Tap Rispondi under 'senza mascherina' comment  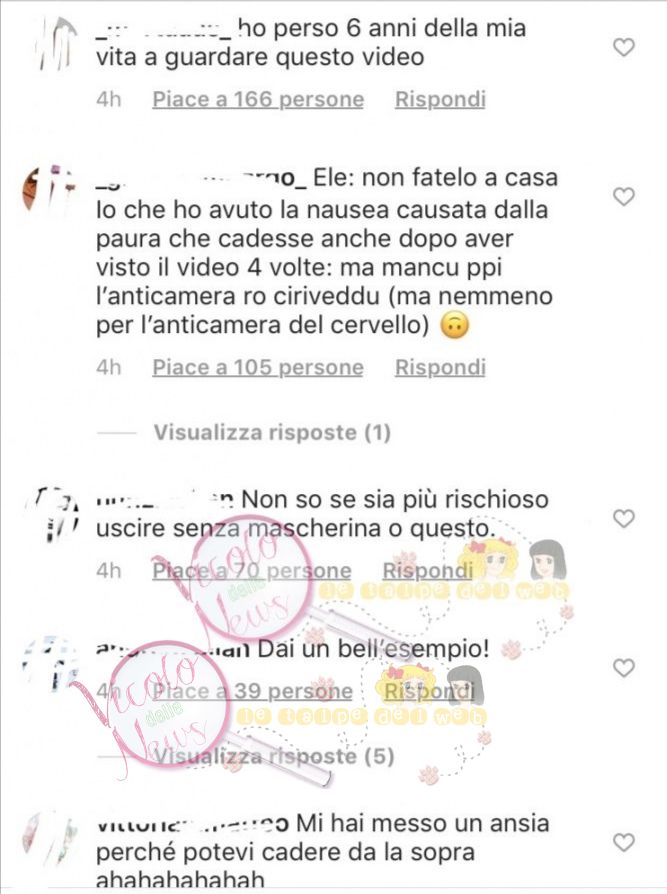(x=428, y=571)
